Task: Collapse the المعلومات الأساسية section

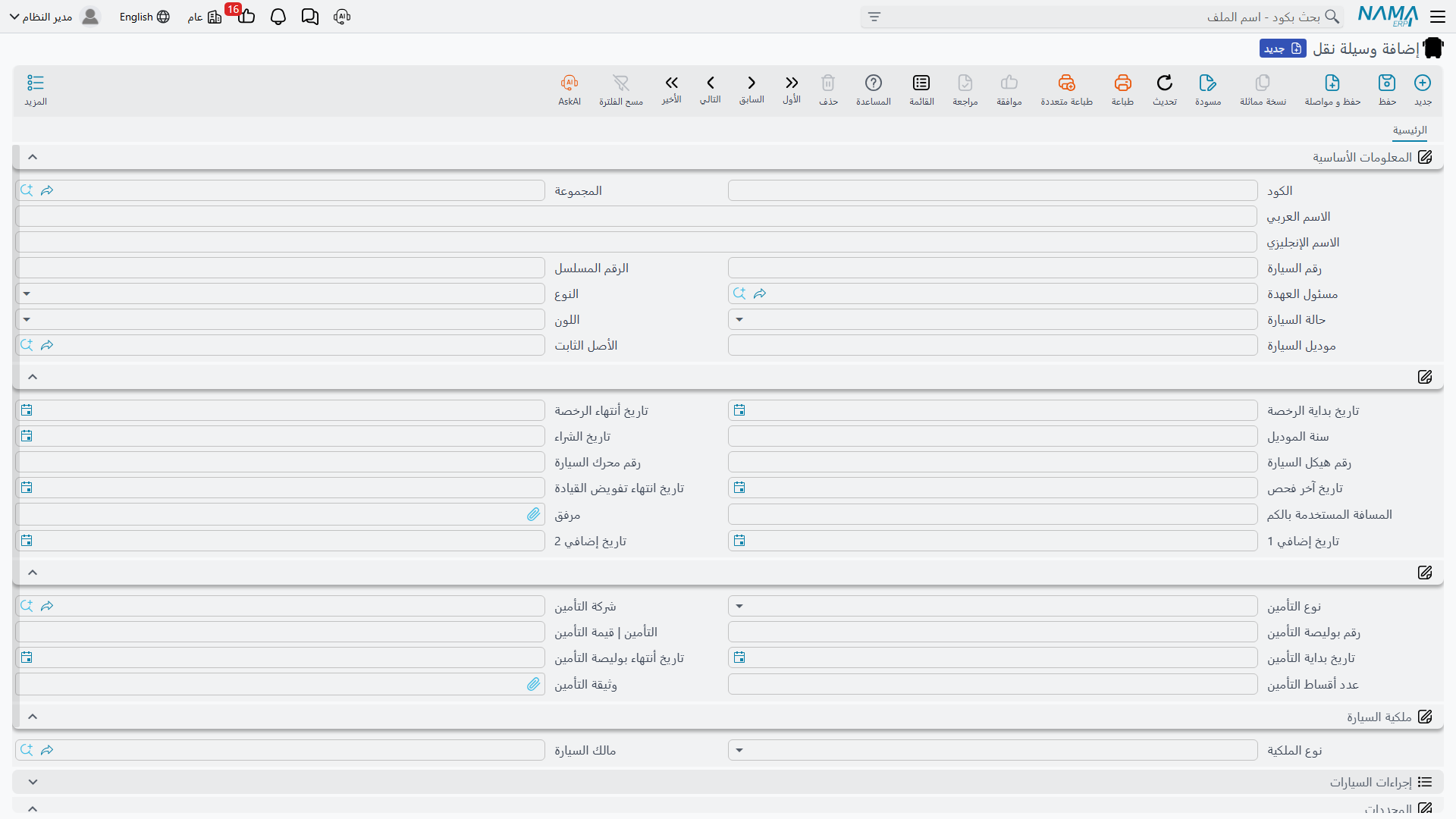Action: pyautogui.click(x=33, y=157)
